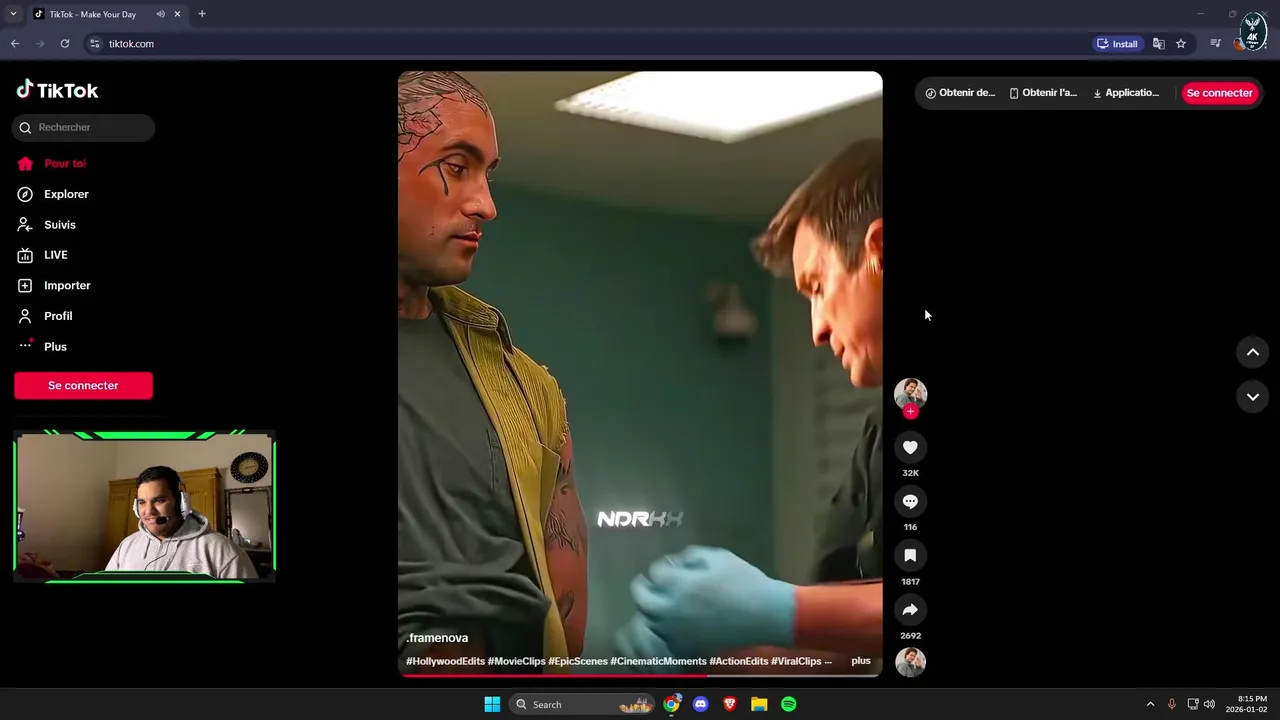Open the spinning sound disc below the share button
The width and height of the screenshot is (1280, 720).
click(910, 662)
